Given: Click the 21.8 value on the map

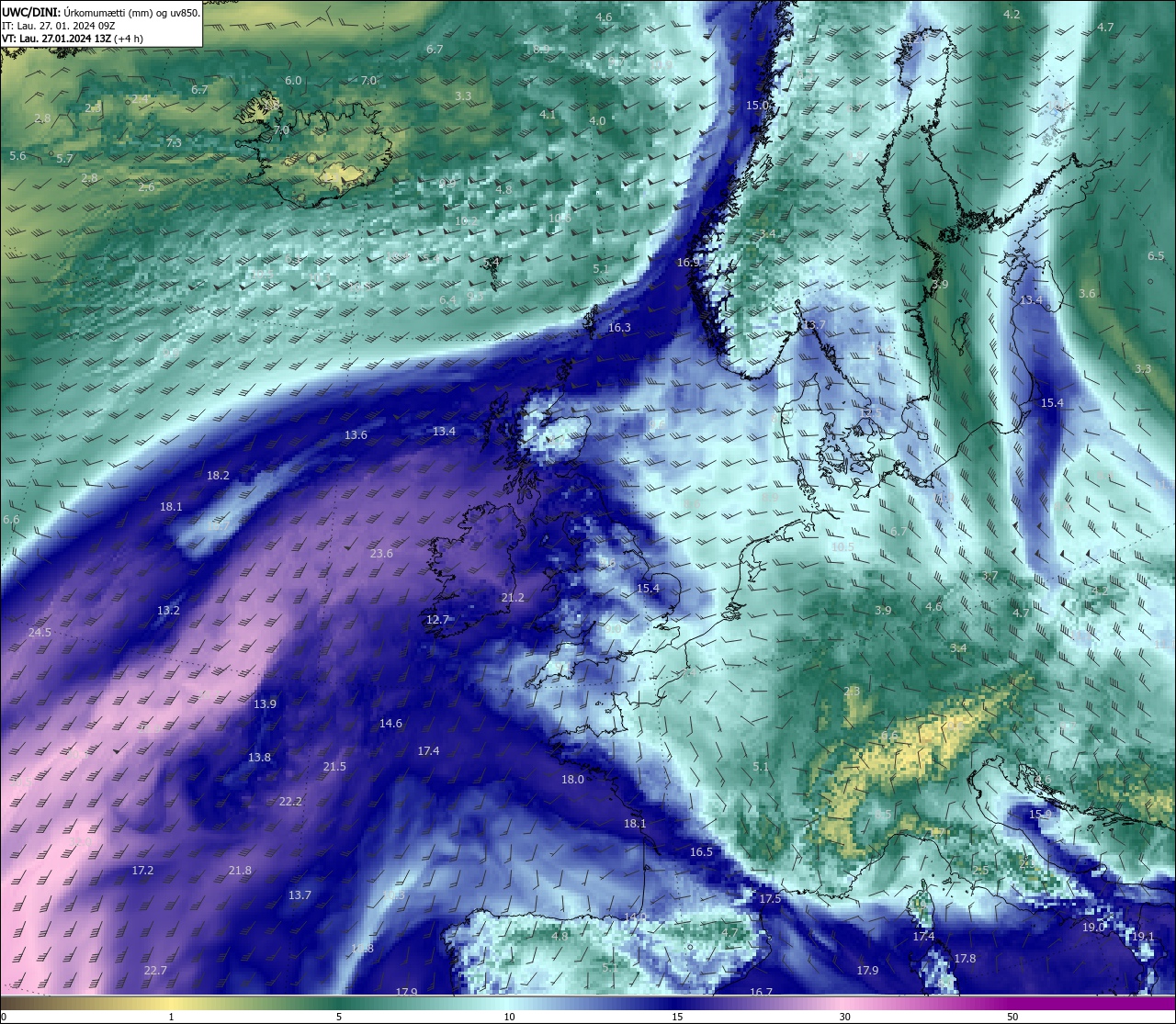Looking at the screenshot, I should coord(240,870).
